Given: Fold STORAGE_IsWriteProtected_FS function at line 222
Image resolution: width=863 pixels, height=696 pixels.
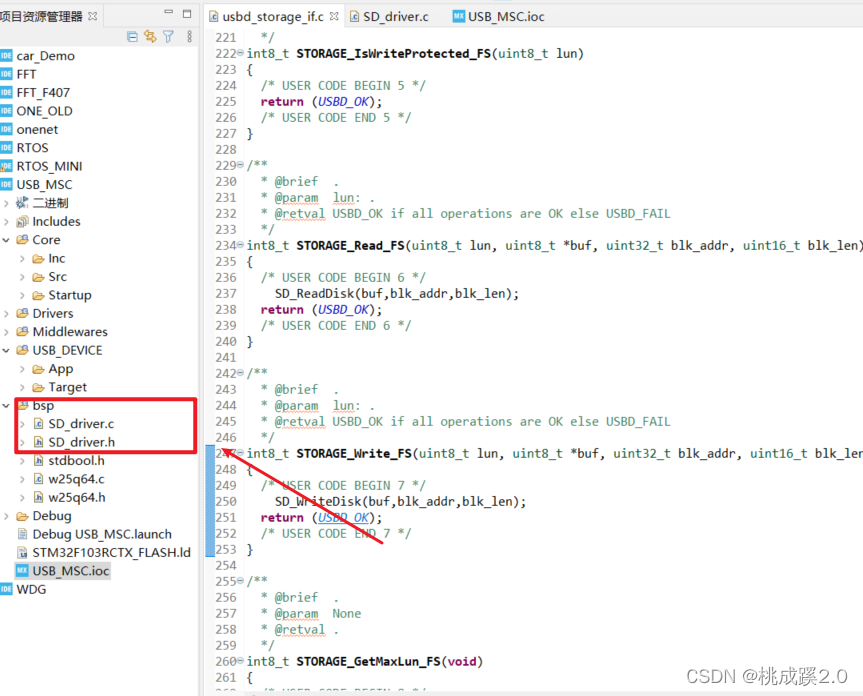Looking at the screenshot, I should pyautogui.click(x=240, y=53).
